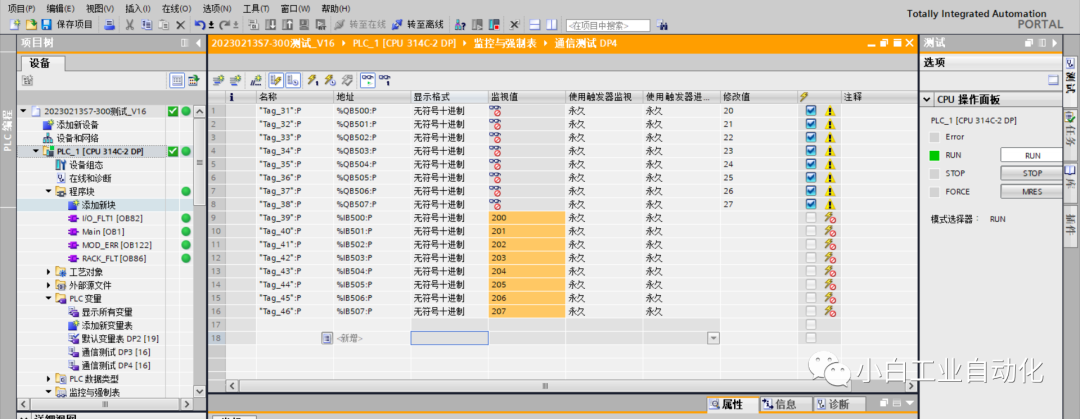Click the split editor horizontally icon

(x=535, y=25)
